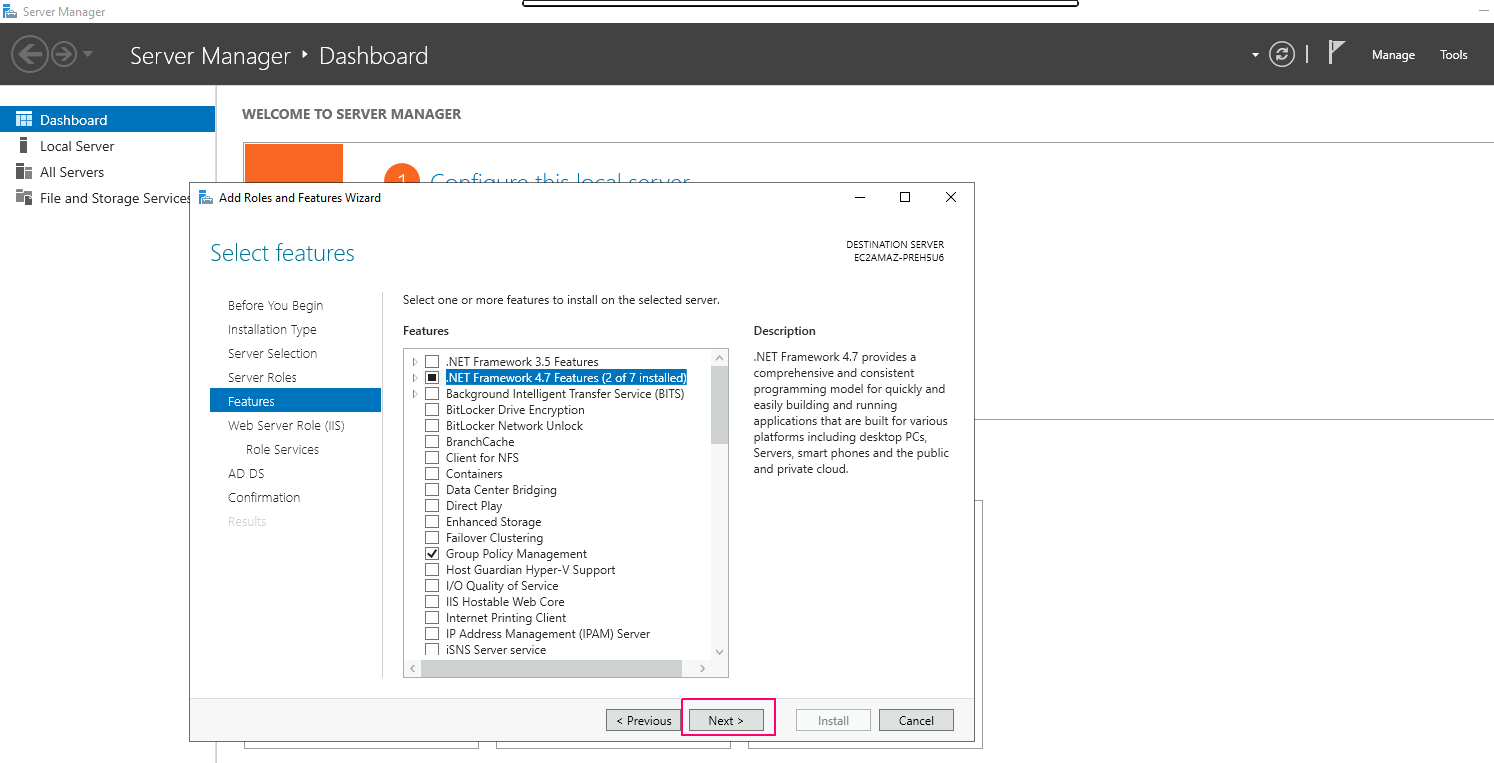Viewport: 1494px width, 763px height.
Task: Click the Previous button
Action: coord(643,720)
